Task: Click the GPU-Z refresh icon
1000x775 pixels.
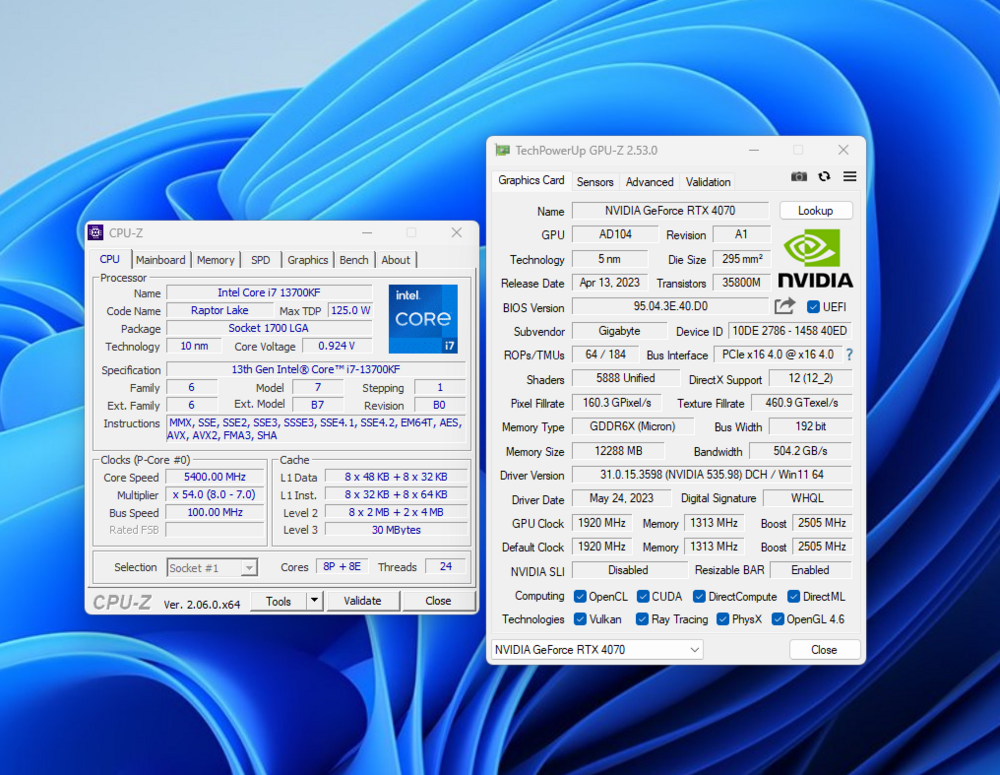Action: point(824,177)
